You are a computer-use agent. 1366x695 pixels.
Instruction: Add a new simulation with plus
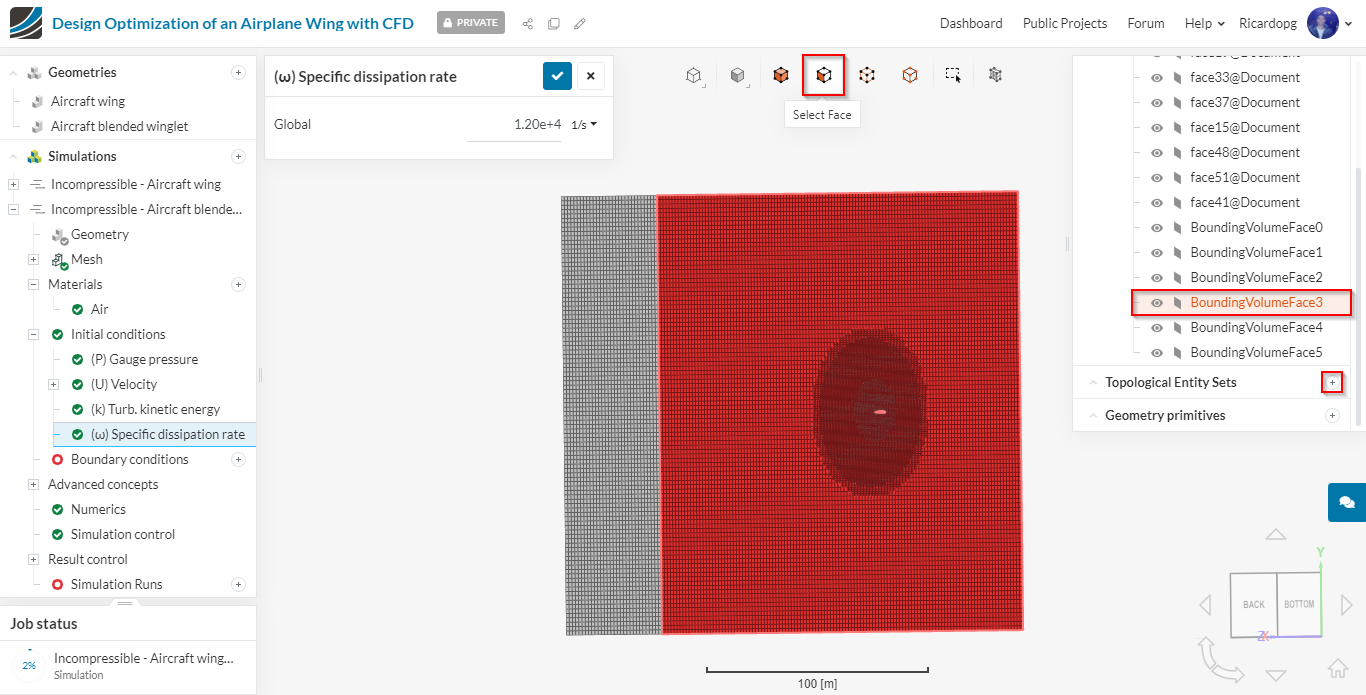(x=238, y=156)
